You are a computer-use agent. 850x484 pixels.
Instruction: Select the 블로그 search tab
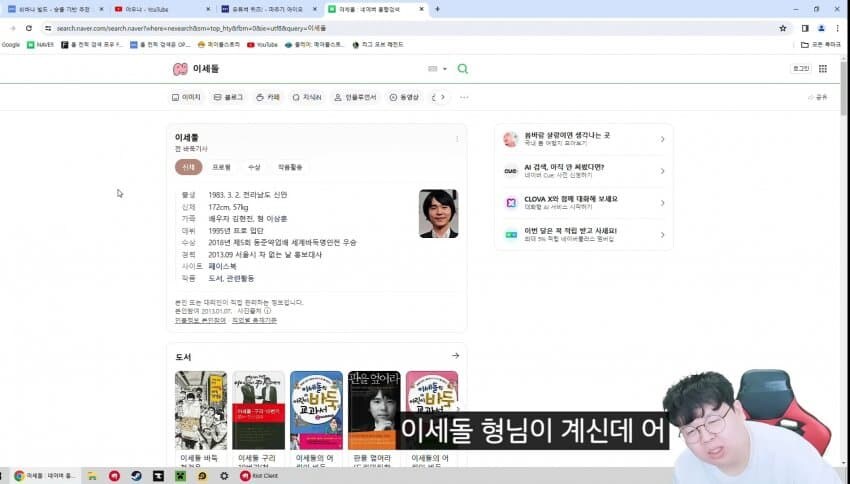point(228,98)
